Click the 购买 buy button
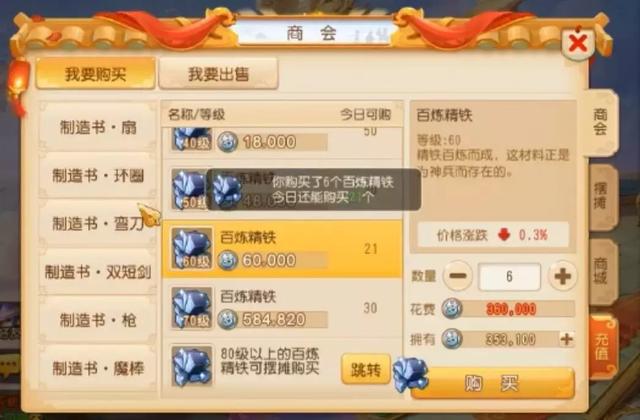 pos(493,383)
